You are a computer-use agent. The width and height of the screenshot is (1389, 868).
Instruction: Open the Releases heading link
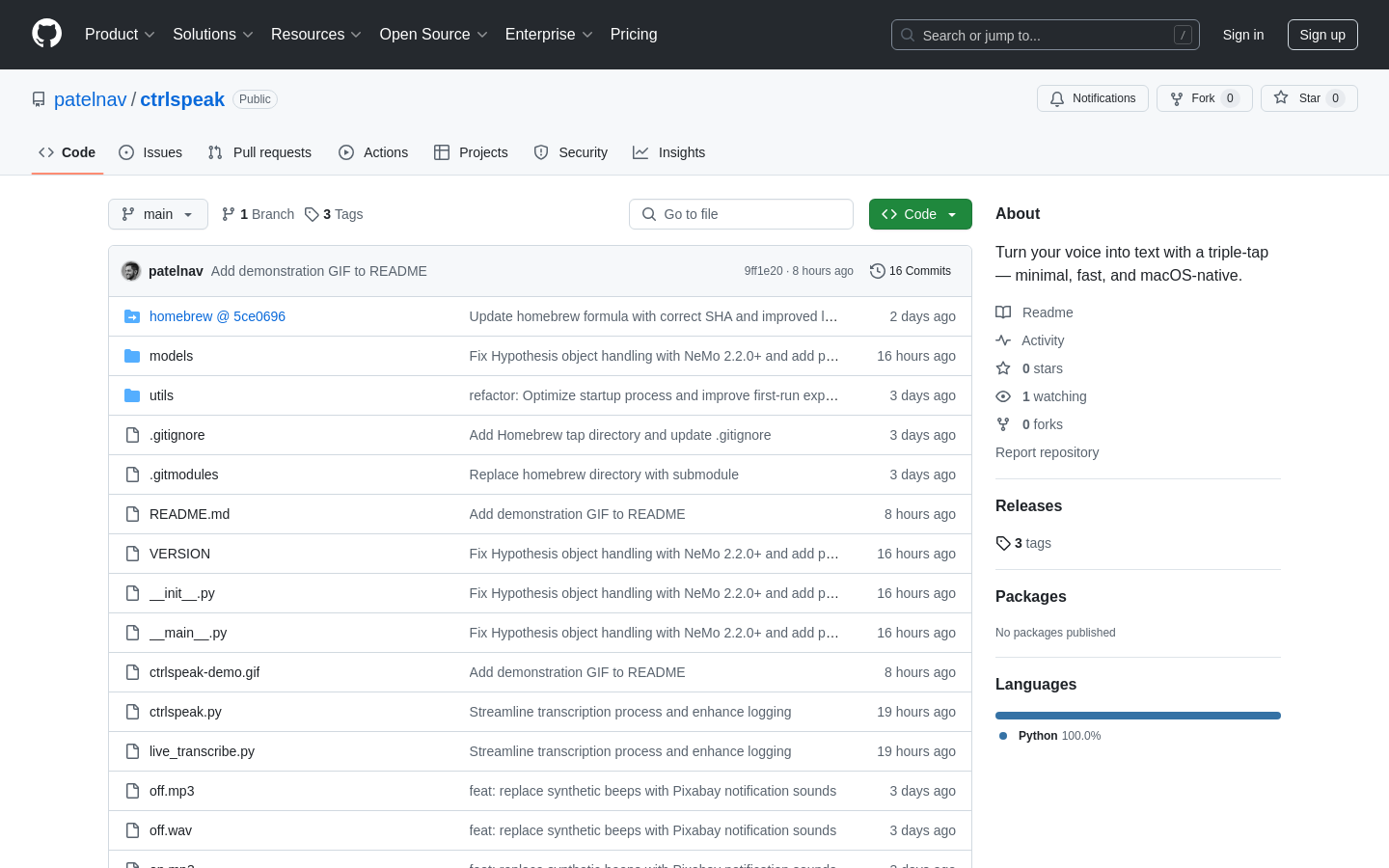tap(1028, 505)
